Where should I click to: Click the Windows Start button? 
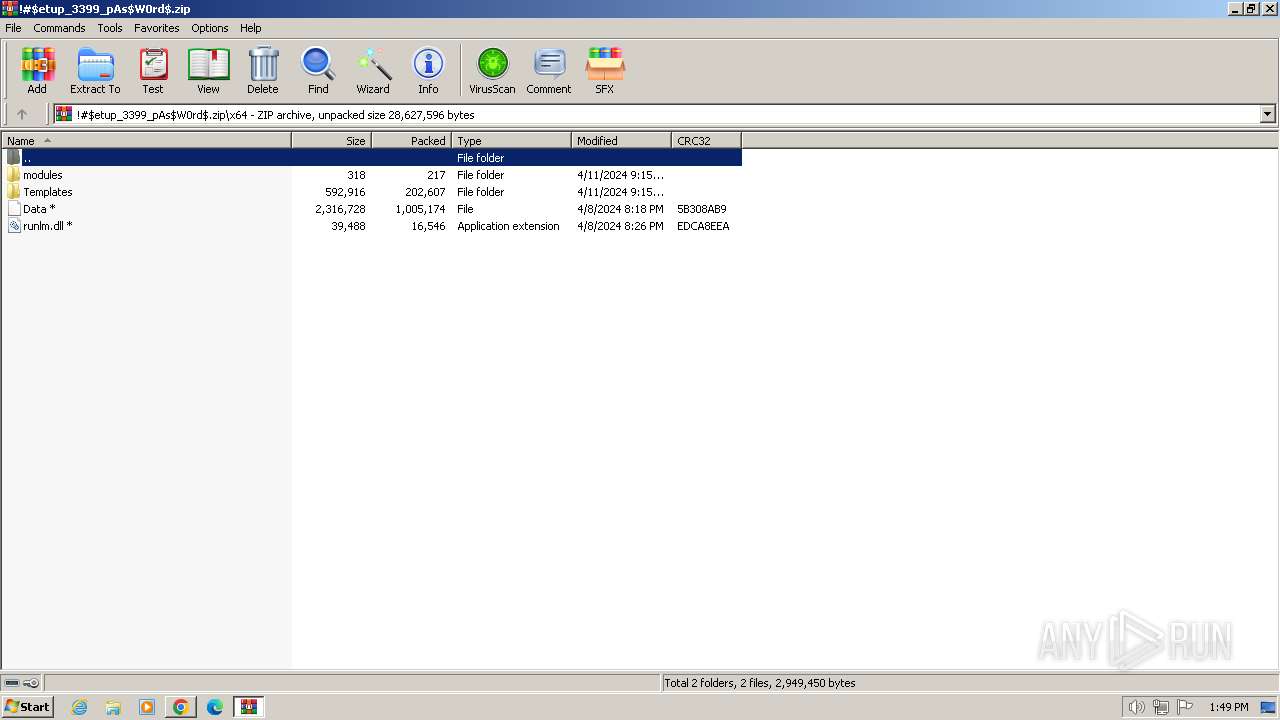28,707
